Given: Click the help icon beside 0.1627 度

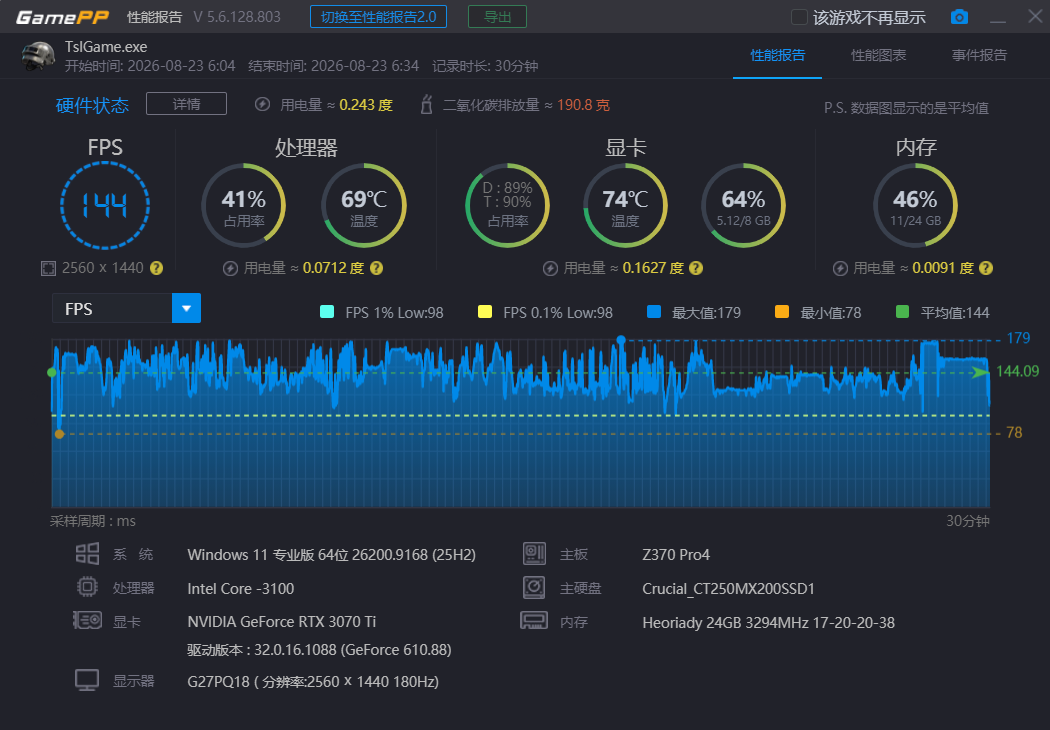Looking at the screenshot, I should [x=696, y=268].
